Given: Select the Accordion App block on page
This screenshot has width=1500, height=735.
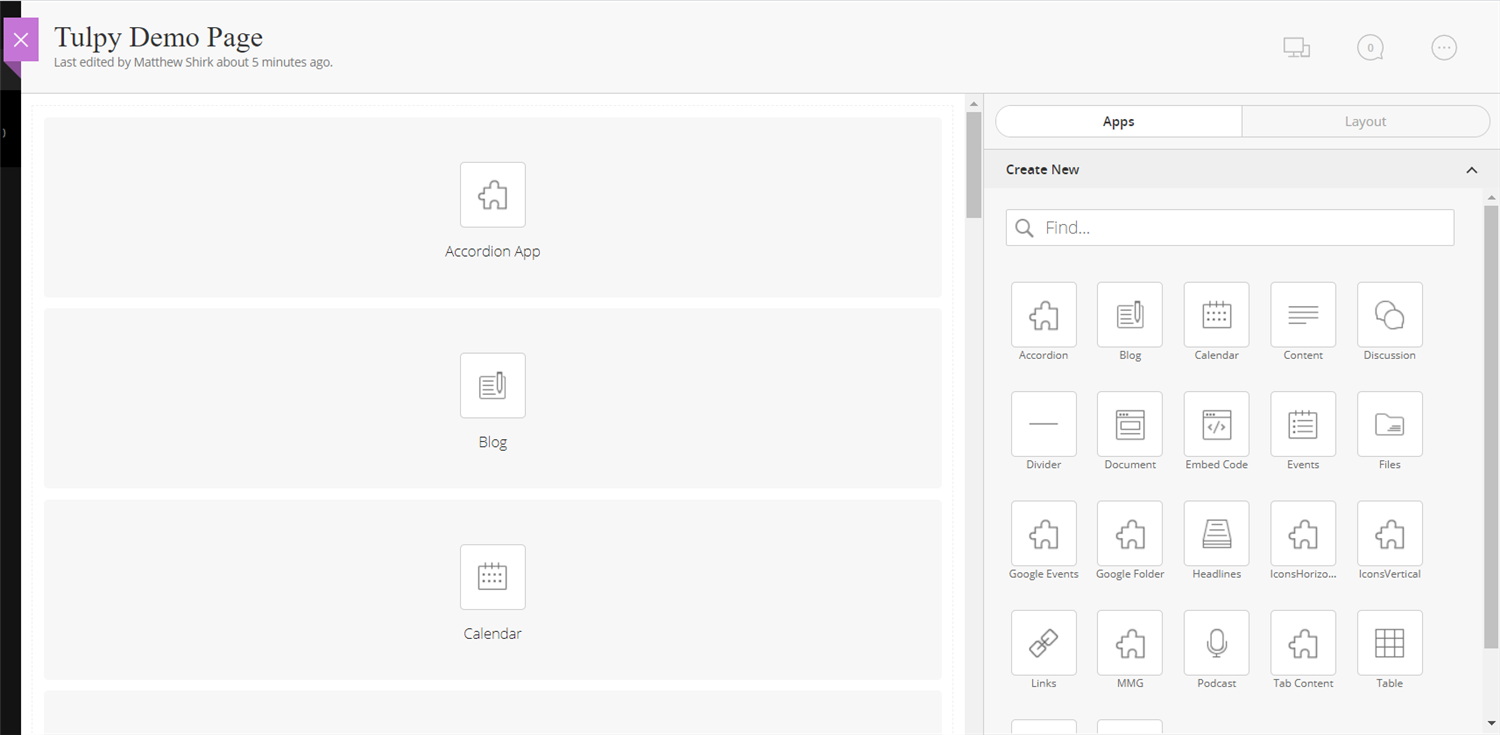Looking at the screenshot, I should coord(493,207).
